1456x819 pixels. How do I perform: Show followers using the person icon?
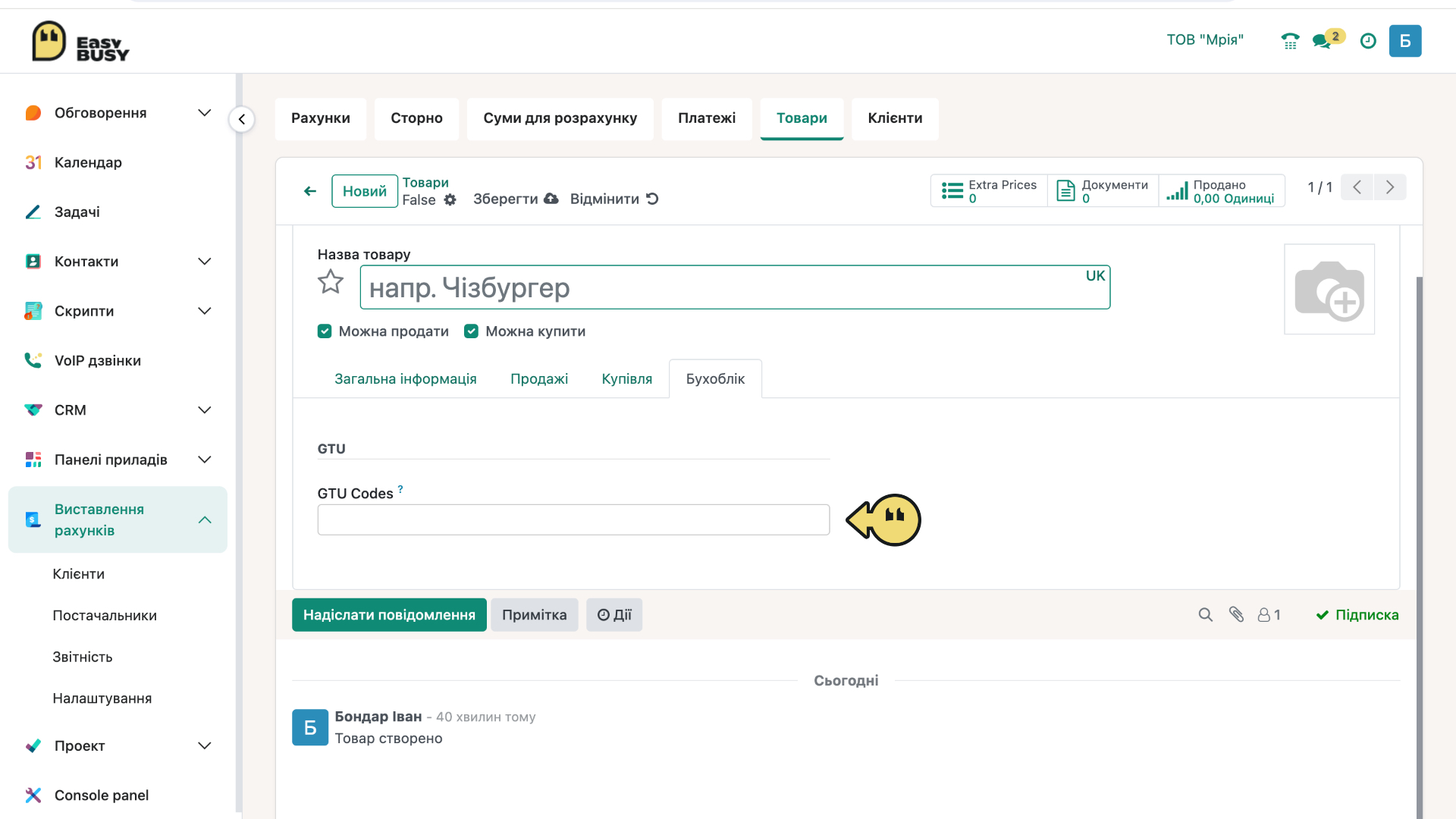[x=1269, y=615]
